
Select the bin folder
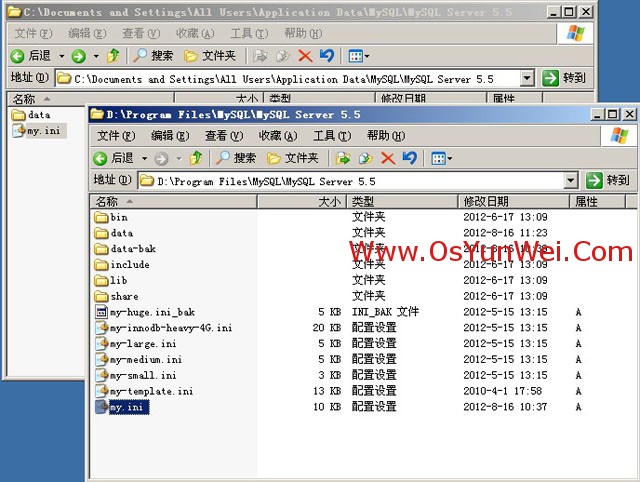(x=111, y=217)
